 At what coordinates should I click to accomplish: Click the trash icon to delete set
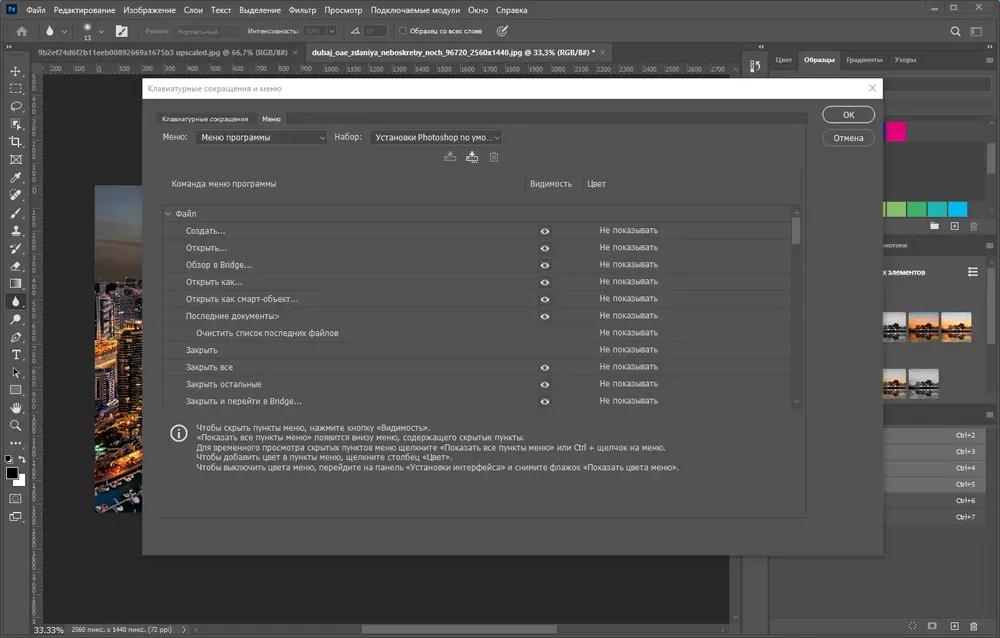pos(494,157)
